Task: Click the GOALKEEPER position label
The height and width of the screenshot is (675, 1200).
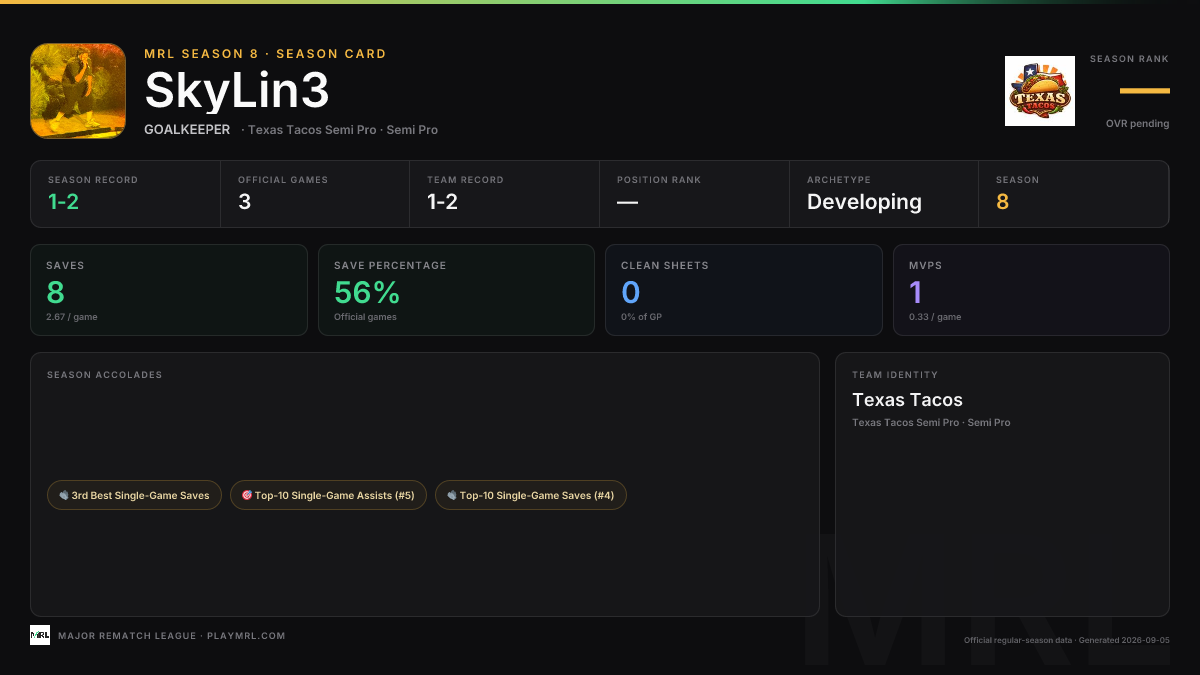Action: [x=187, y=130]
